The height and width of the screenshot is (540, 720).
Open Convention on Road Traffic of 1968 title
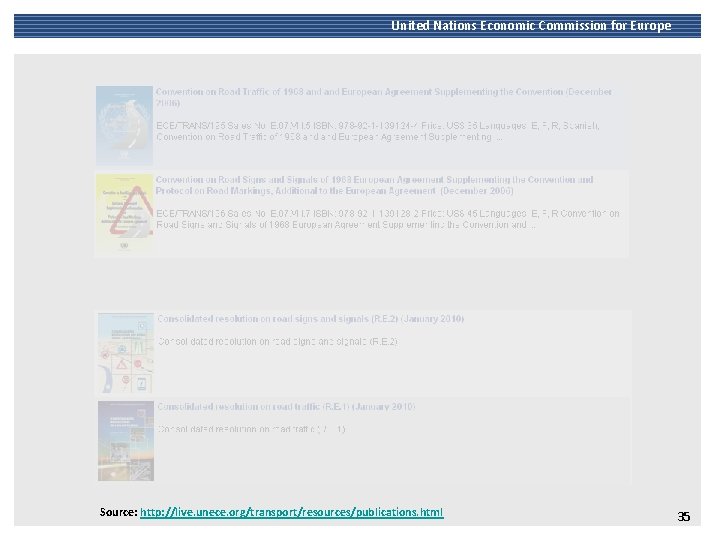click(x=383, y=97)
